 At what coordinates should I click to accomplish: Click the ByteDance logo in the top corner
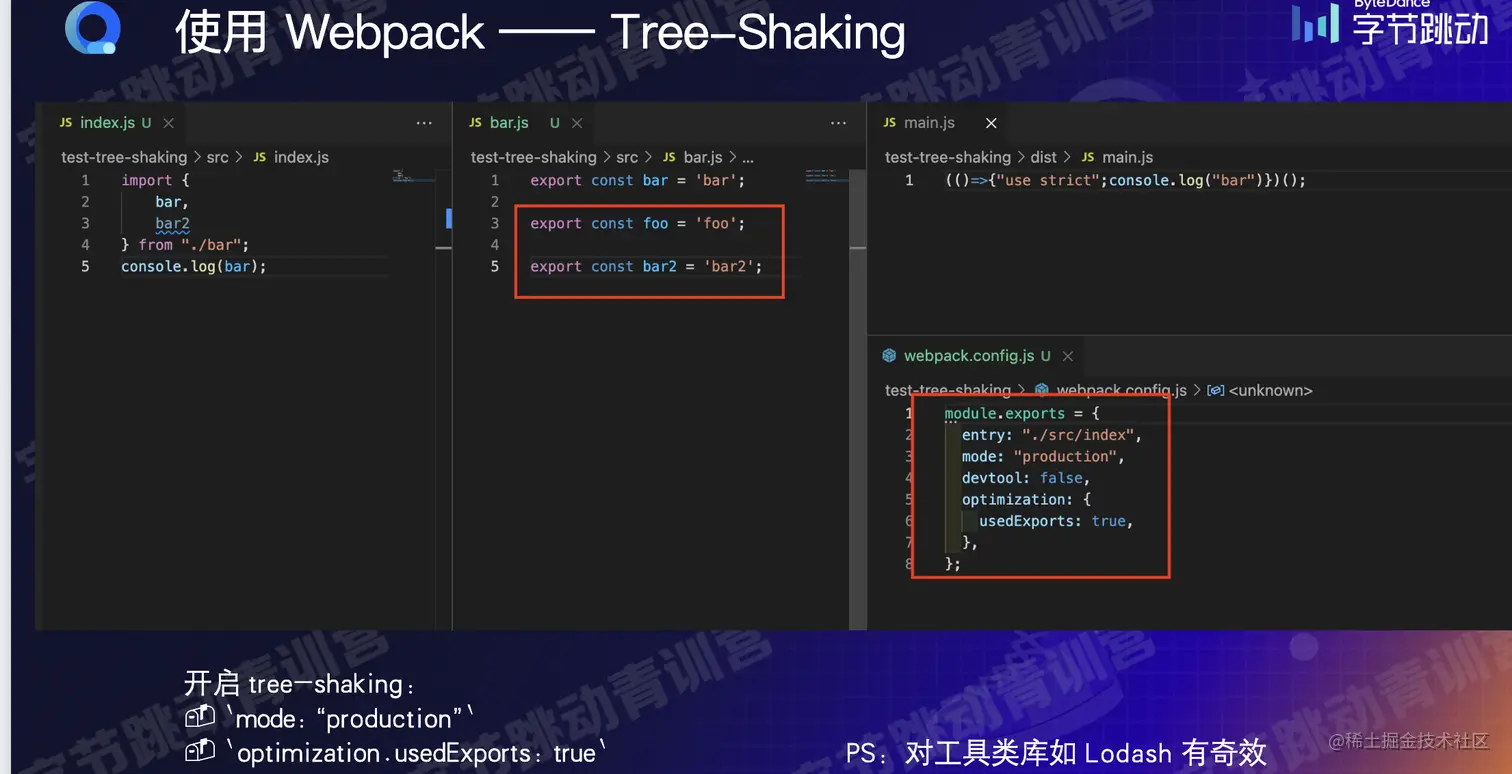(1390, 23)
